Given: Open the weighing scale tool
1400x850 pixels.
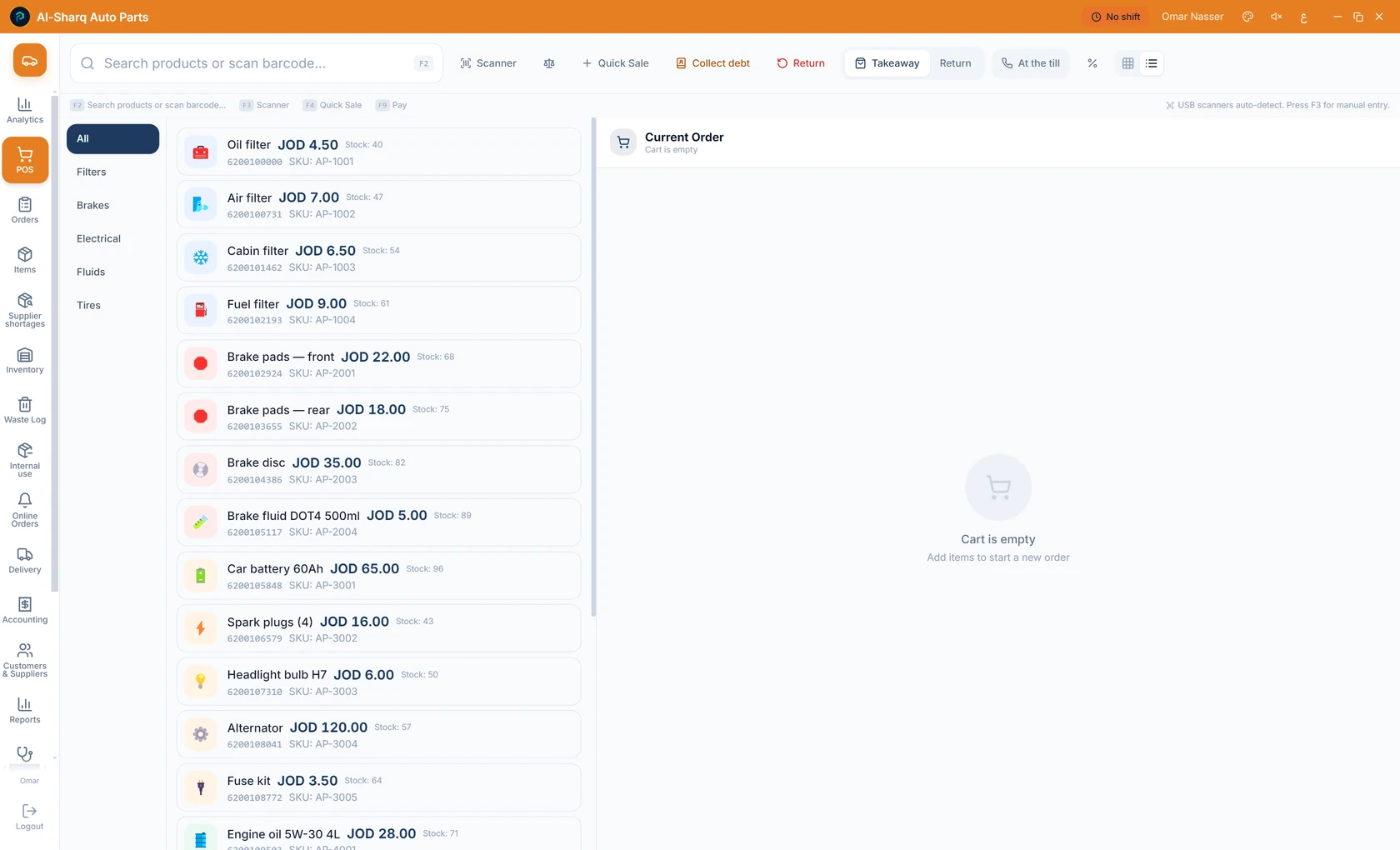Looking at the screenshot, I should pos(549,63).
